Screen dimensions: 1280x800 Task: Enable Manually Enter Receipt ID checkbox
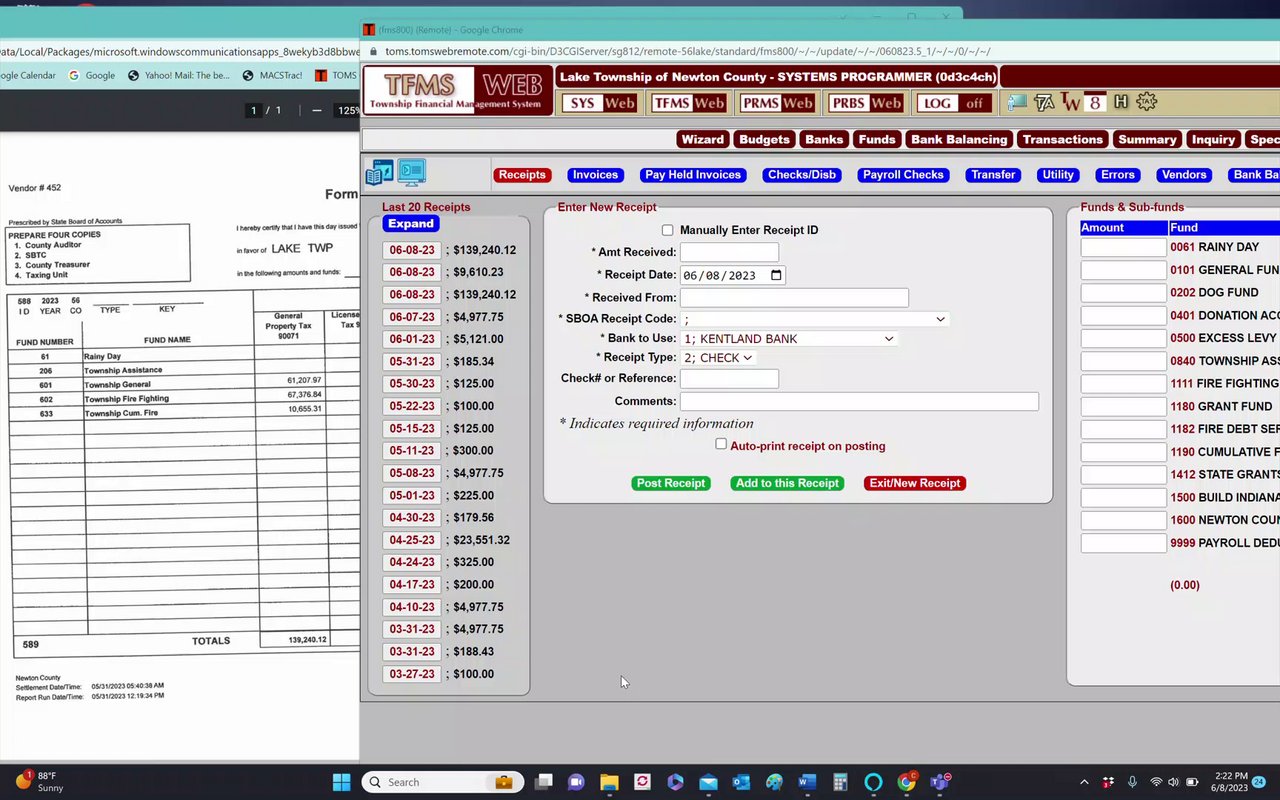(x=667, y=230)
